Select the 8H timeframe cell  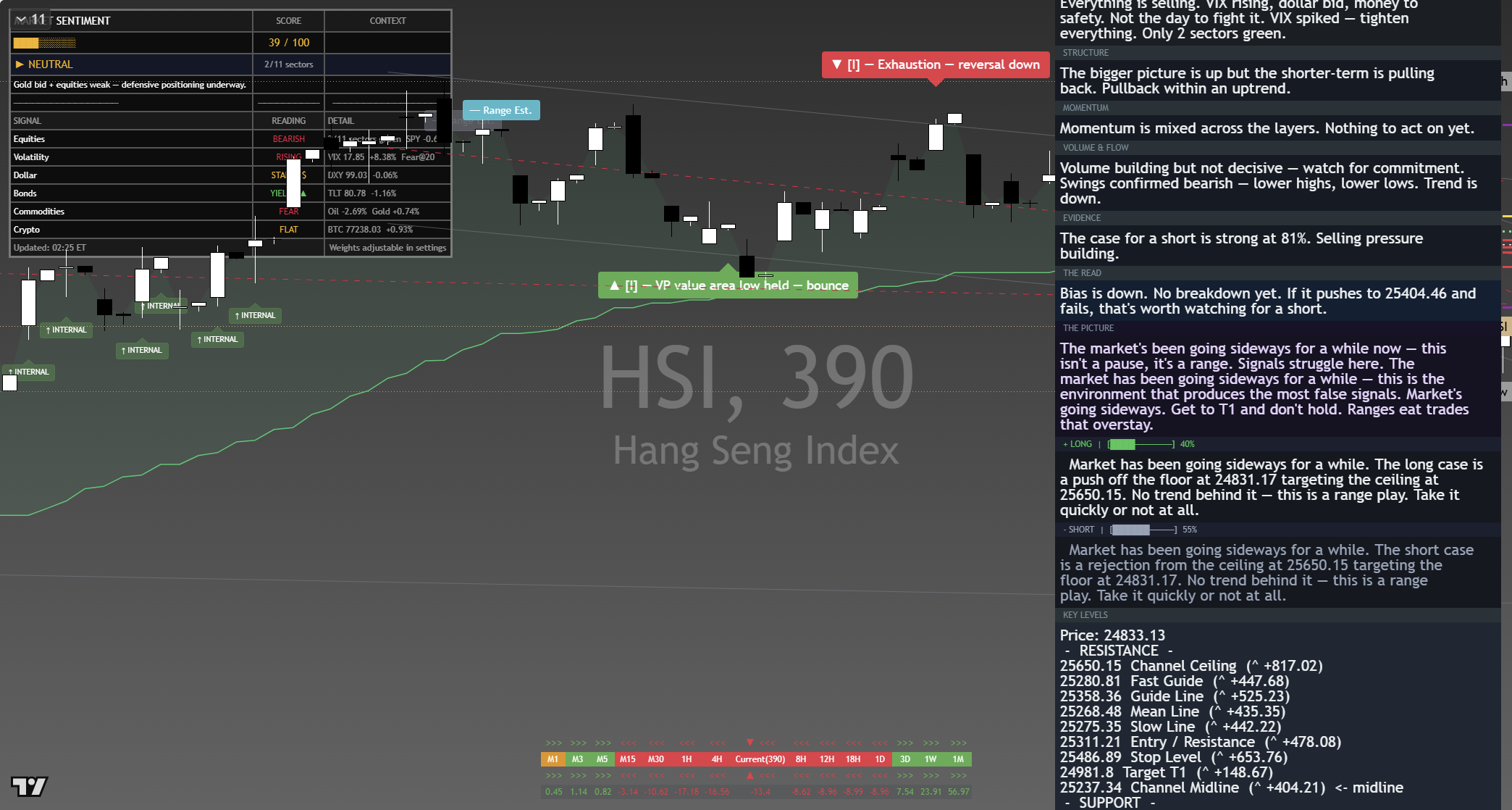click(x=801, y=759)
